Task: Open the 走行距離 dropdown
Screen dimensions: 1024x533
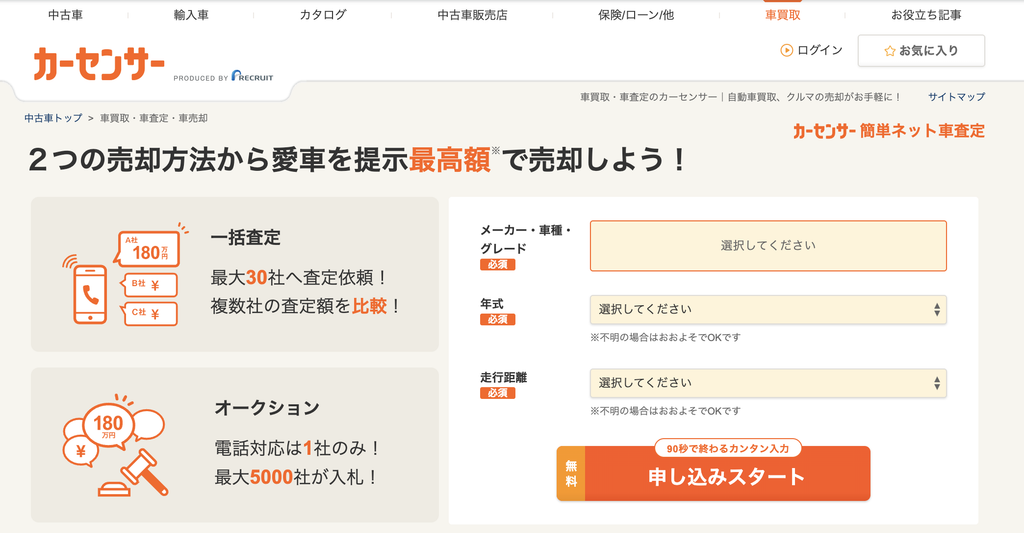Action: 768,383
